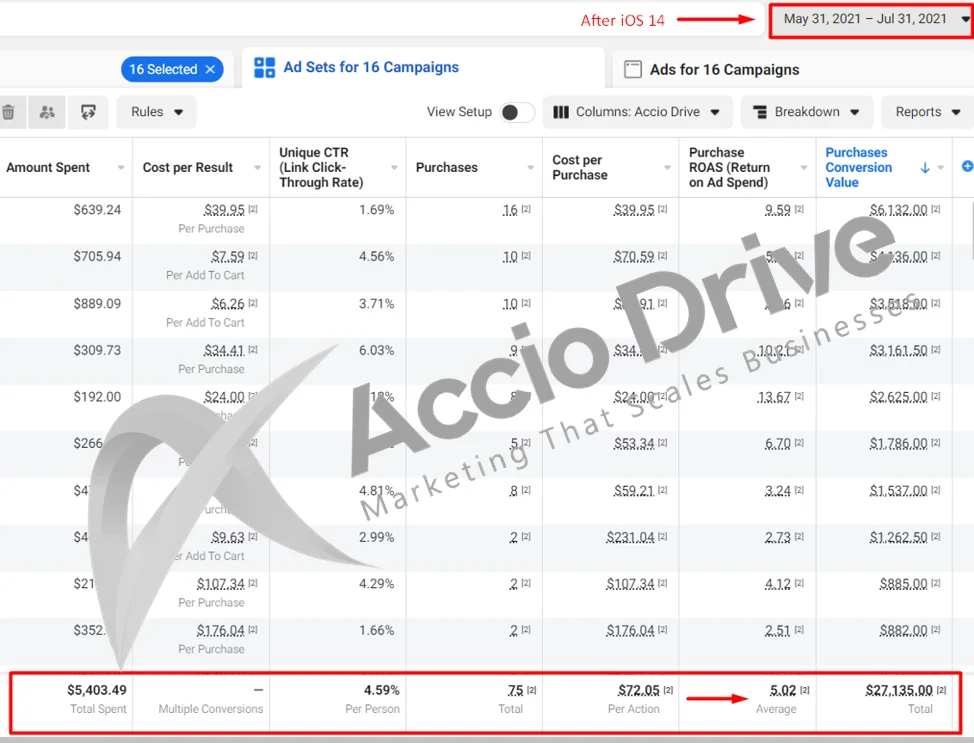The width and height of the screenshot is (974, 743).
Task: Switch to Ads for 16 Campaigns tab
Action: tap(724, 70)
